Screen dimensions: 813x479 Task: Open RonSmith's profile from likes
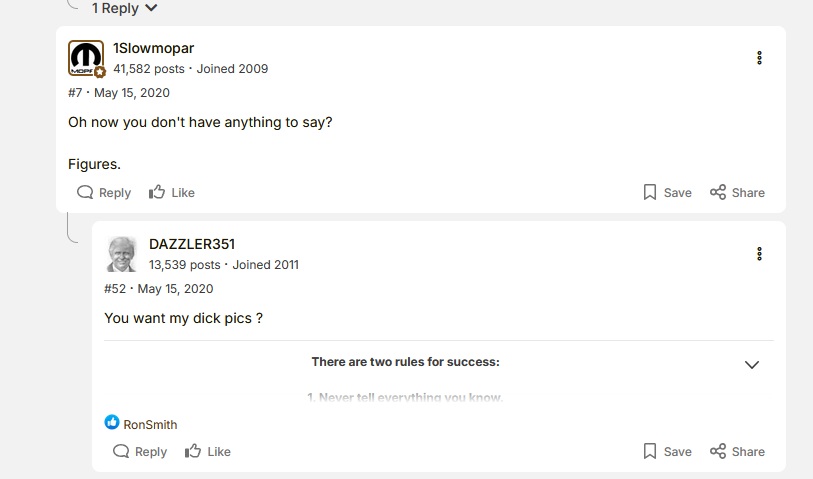[150, 424]
